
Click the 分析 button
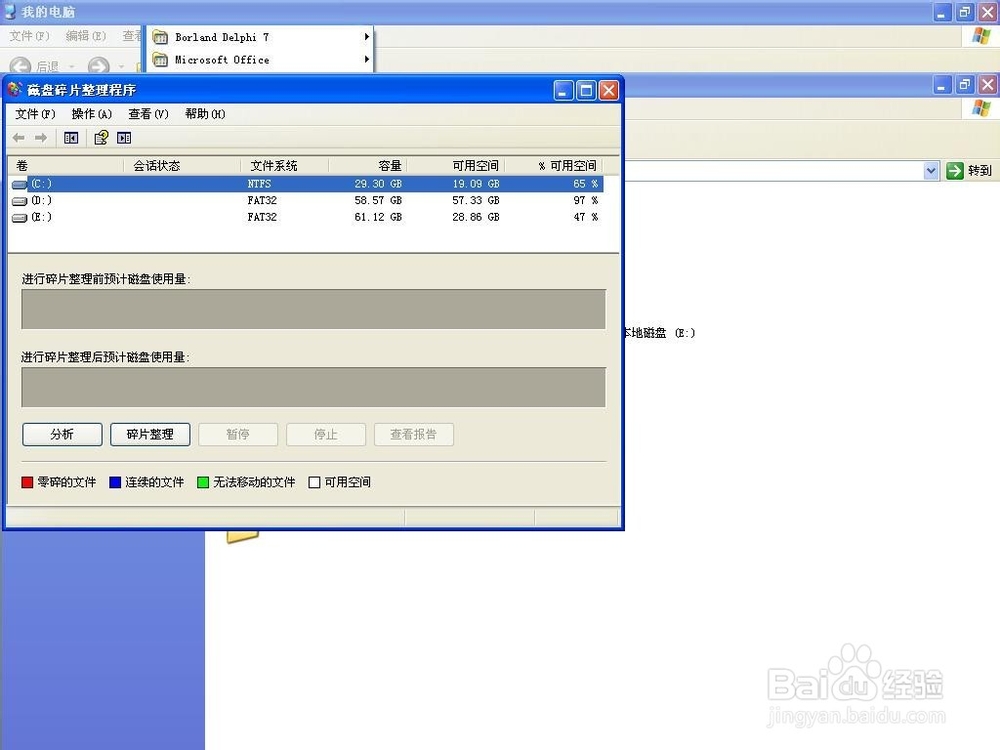pos(62,434)
